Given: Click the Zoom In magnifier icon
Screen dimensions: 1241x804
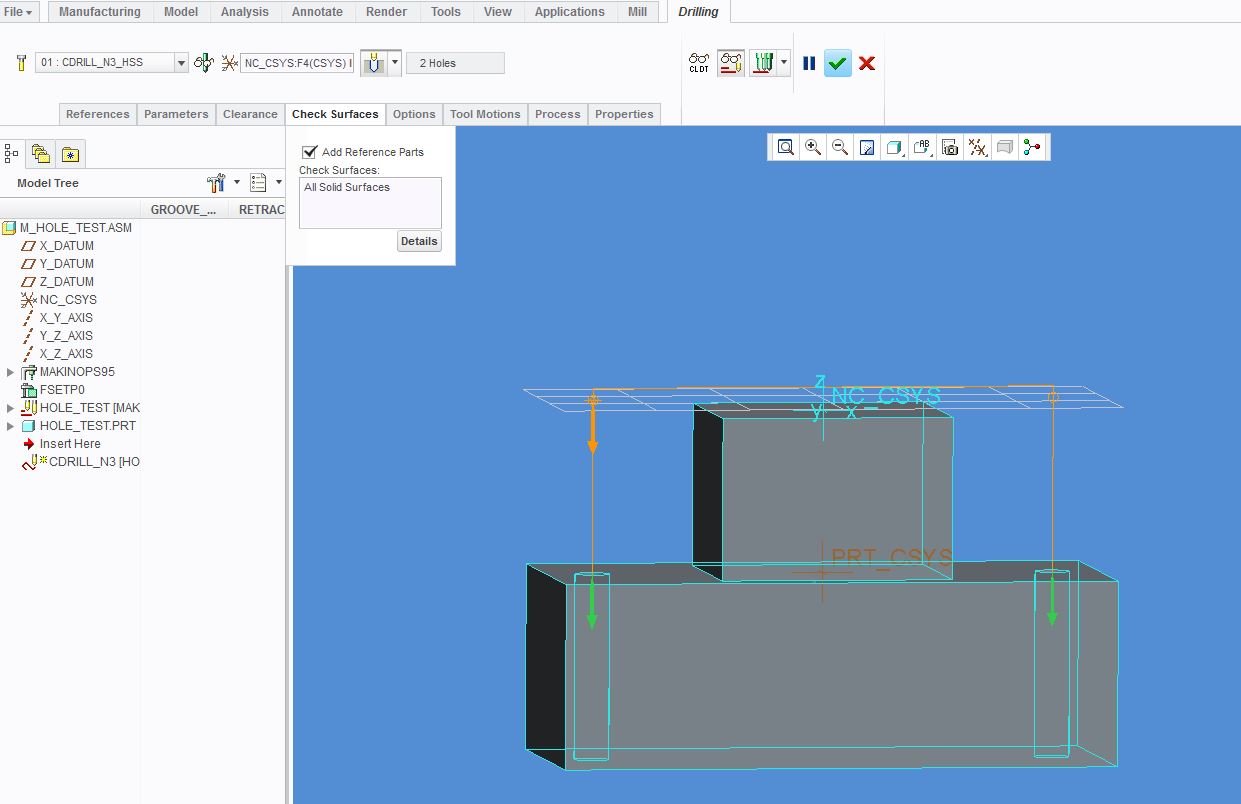Looking at the screenshot, I should [813, 147].
